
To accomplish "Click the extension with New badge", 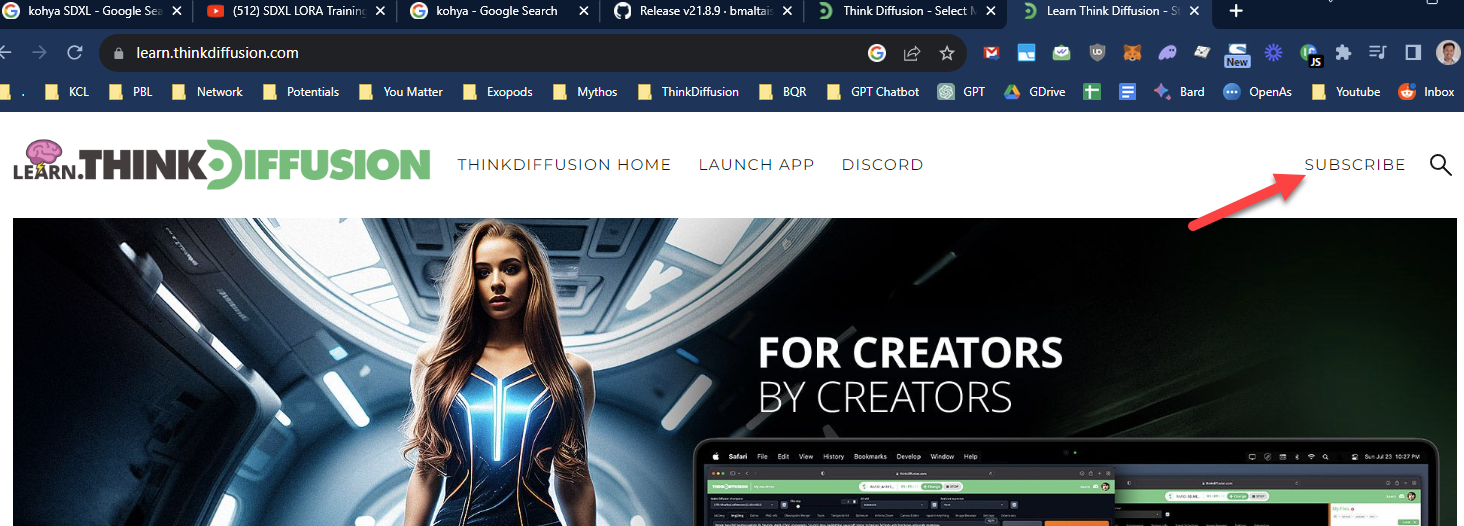I will pyautogui.click(x=1237, y=54).
